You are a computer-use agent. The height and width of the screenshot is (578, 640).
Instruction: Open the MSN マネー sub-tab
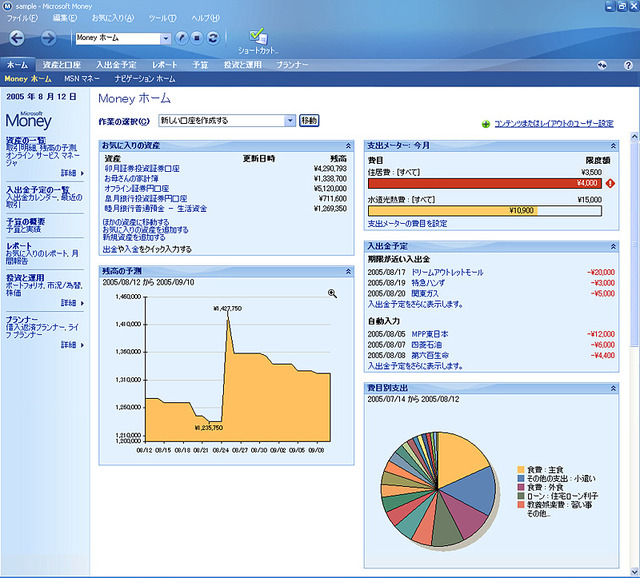coord(82,79)
